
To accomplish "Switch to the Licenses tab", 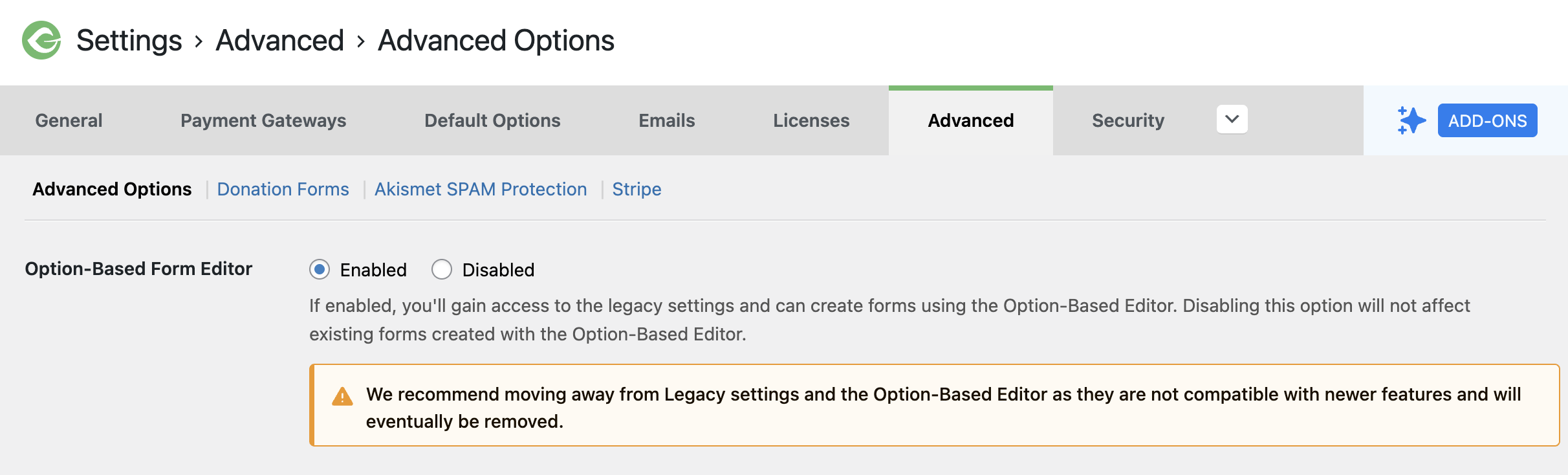I will pos(811,120).
